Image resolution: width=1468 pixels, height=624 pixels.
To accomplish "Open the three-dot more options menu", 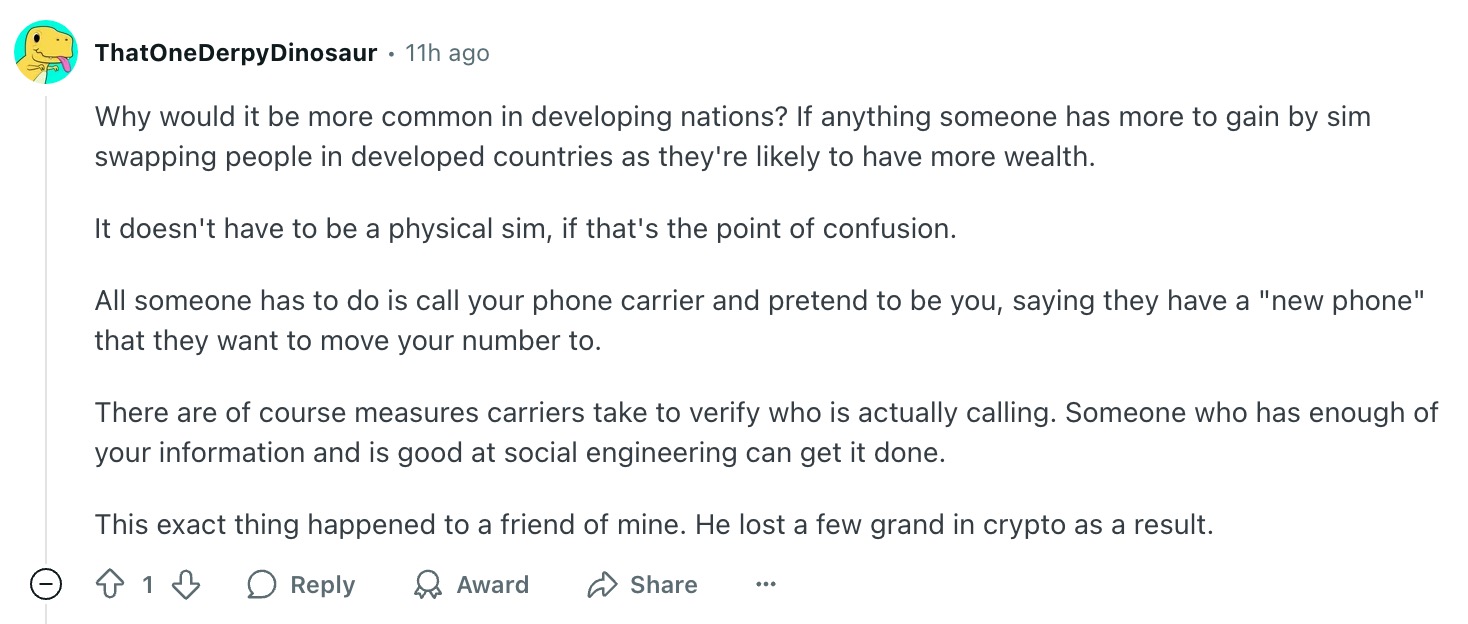I will coord(766,585).
